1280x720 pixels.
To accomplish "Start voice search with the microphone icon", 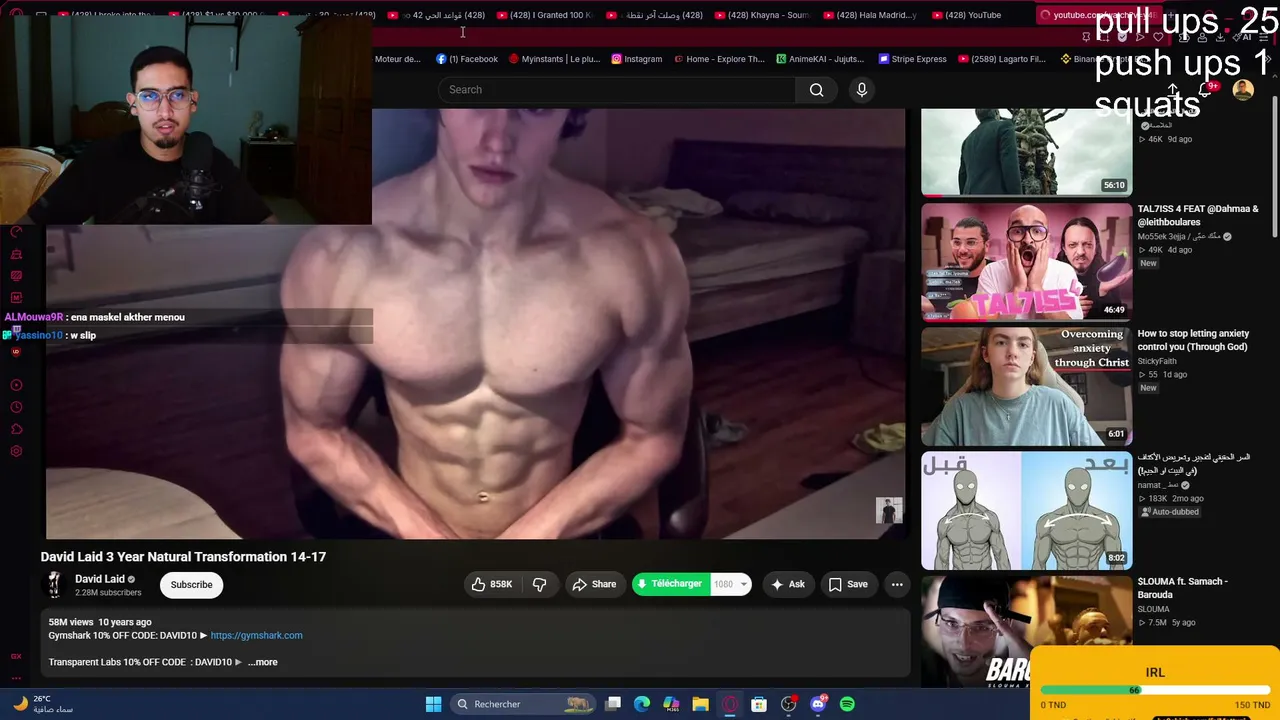I will click(862, 90).
